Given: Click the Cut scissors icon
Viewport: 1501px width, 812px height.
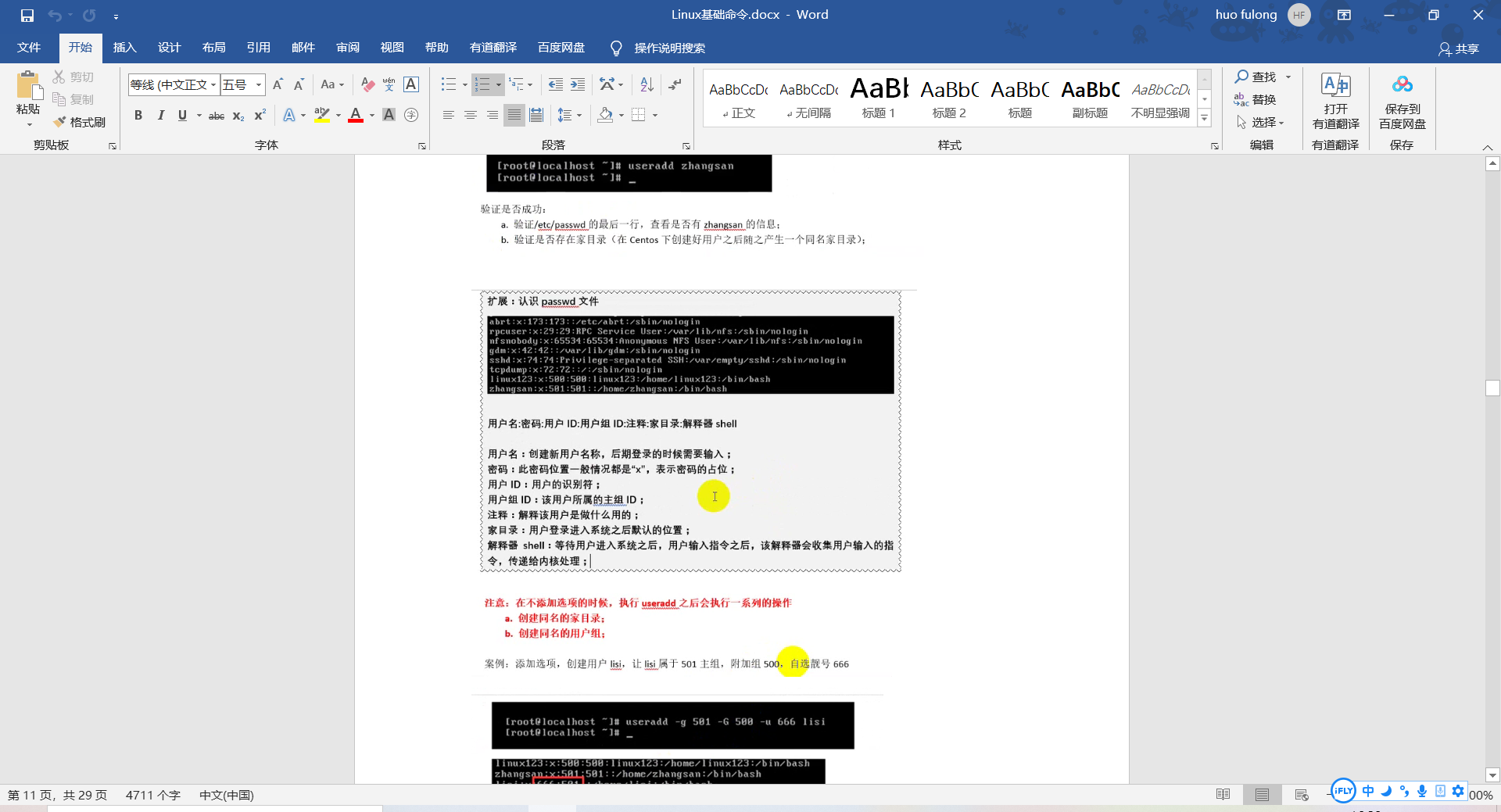Looking at the screenshot, I should (x=59, y=77).
